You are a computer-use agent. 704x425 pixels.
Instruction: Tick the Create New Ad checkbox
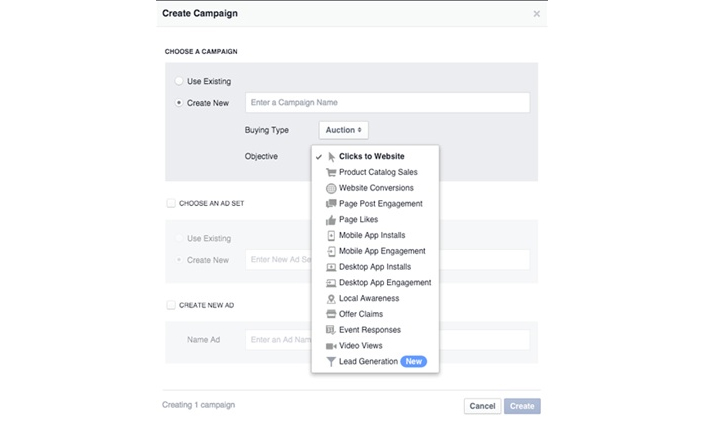[171, 305]
